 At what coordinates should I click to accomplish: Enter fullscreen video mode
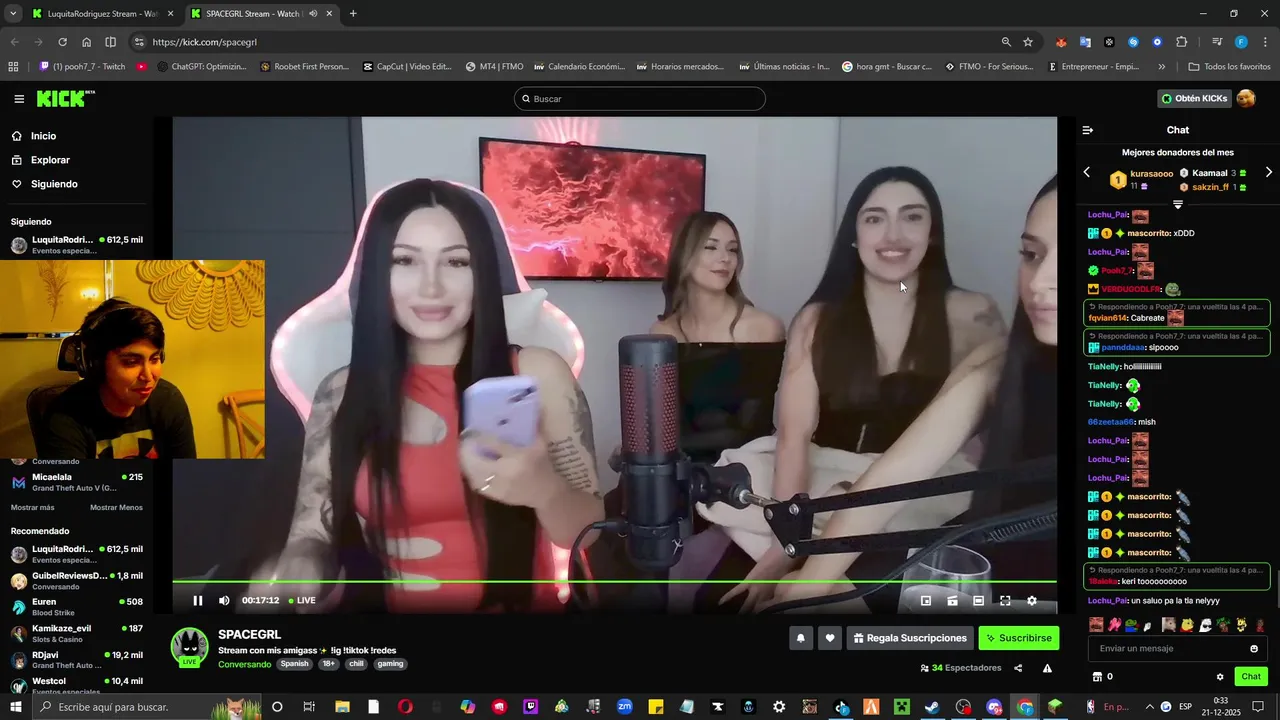[x=1005, y=601]
